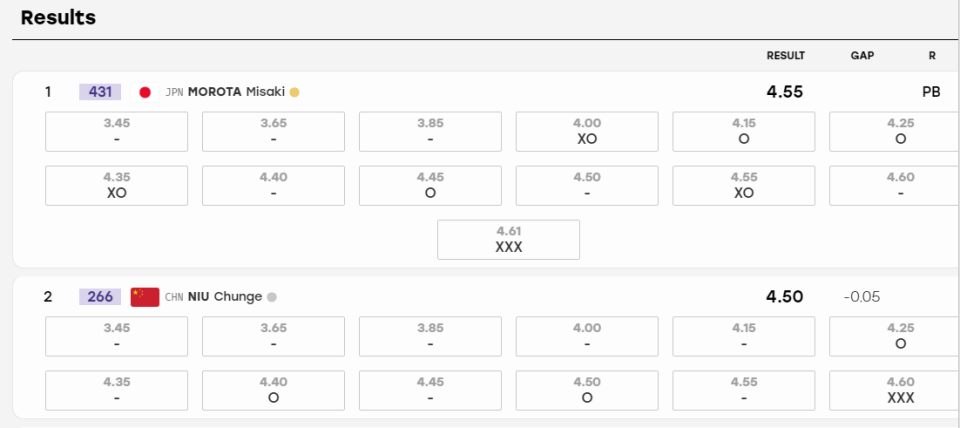
Task: Click the Japan flag icon
Action: click(x=145, y=92)
